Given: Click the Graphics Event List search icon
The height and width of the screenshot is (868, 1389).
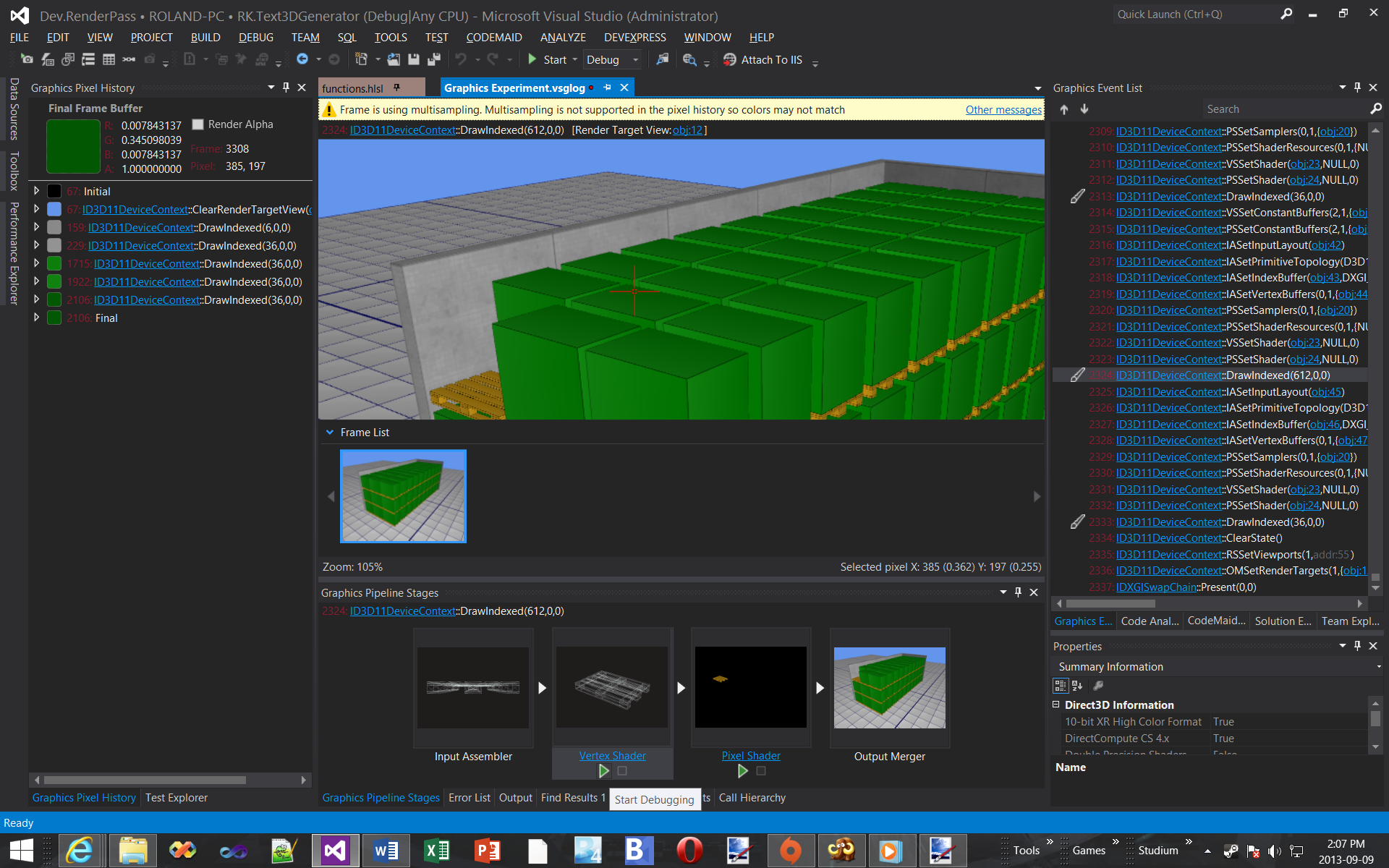Looking at the screenshot, I should coord(1374,109).
